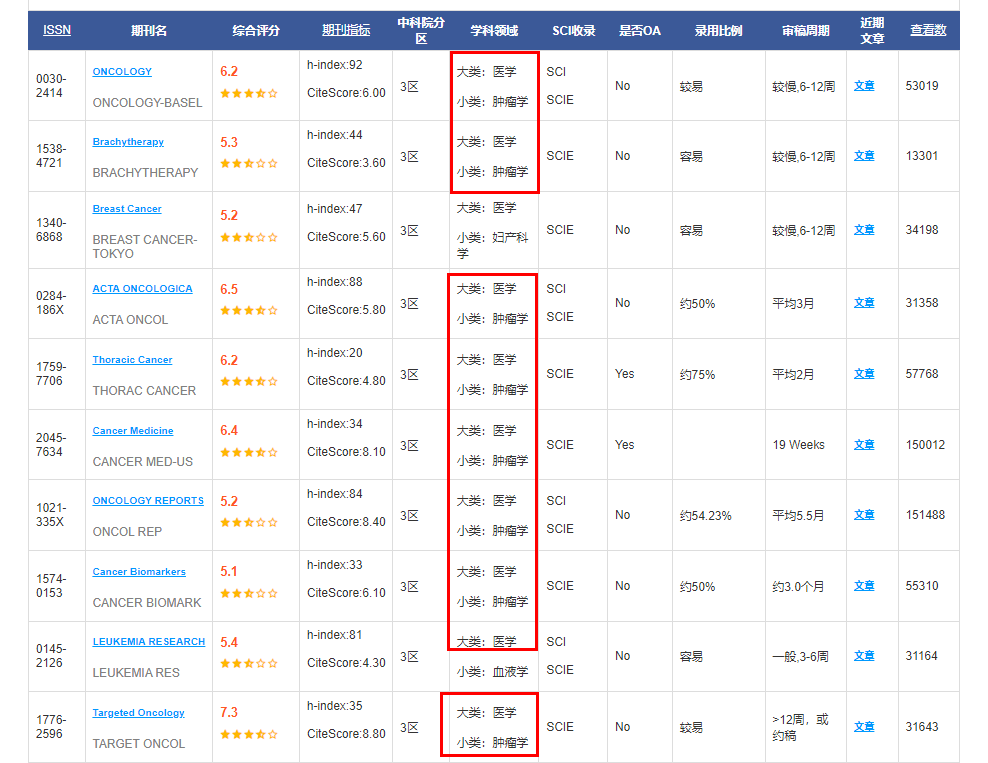Click the star rating for ONCOLOGY

click(249, 93)
